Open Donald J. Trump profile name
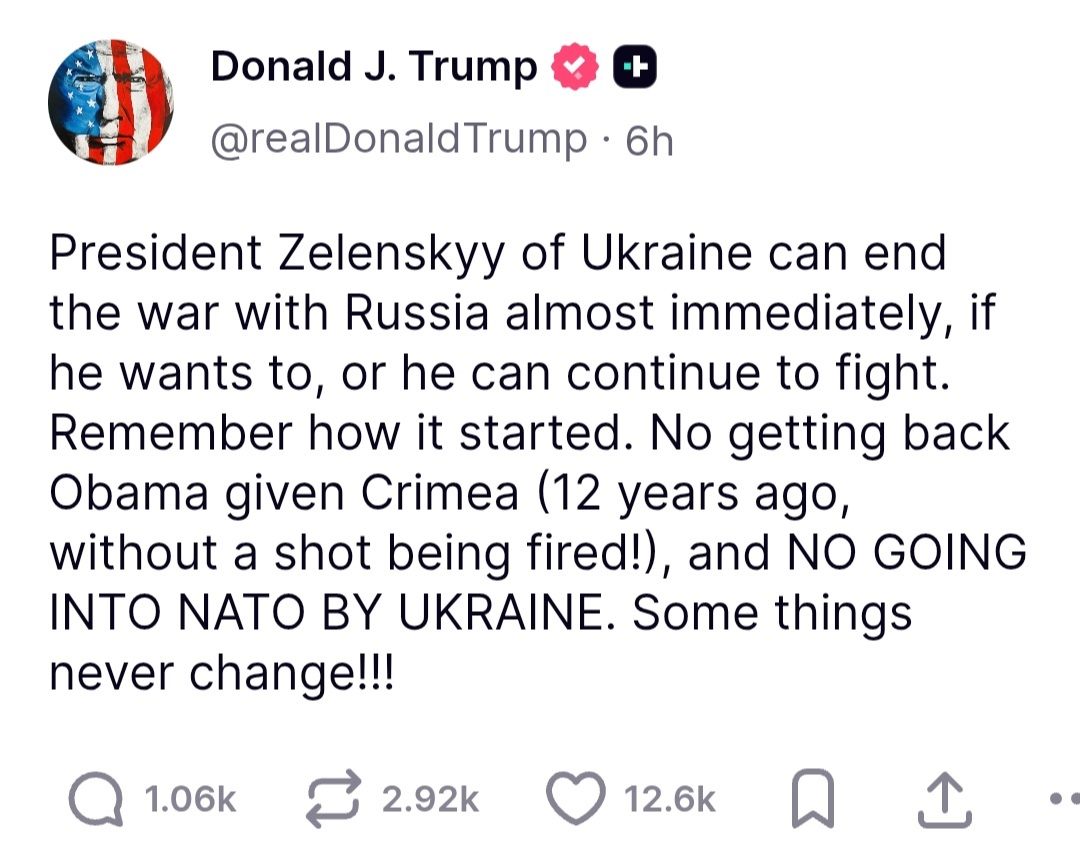The width and height of the screenshot is (1080, 864). pos(373,68)
